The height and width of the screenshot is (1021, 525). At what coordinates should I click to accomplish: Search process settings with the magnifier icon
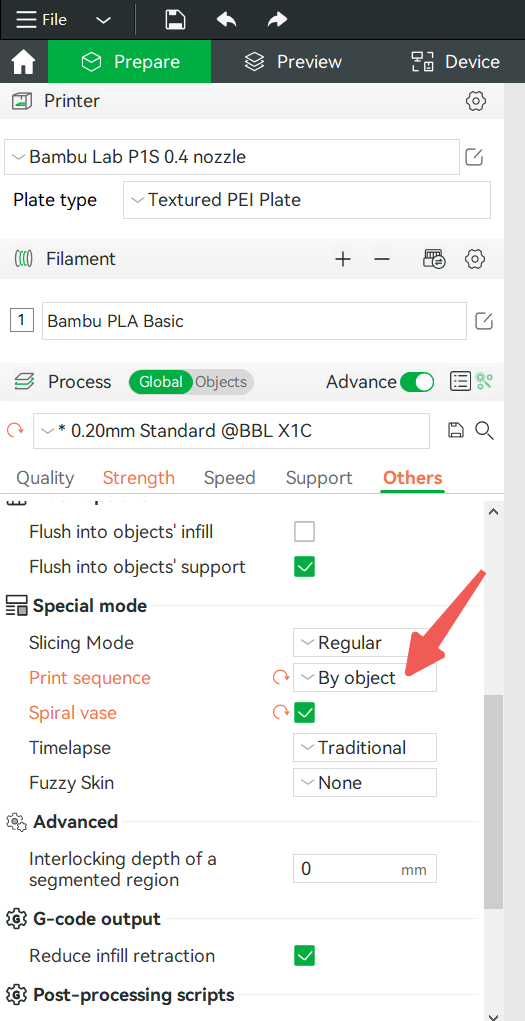pyautogui.click(x=484, y=430)
